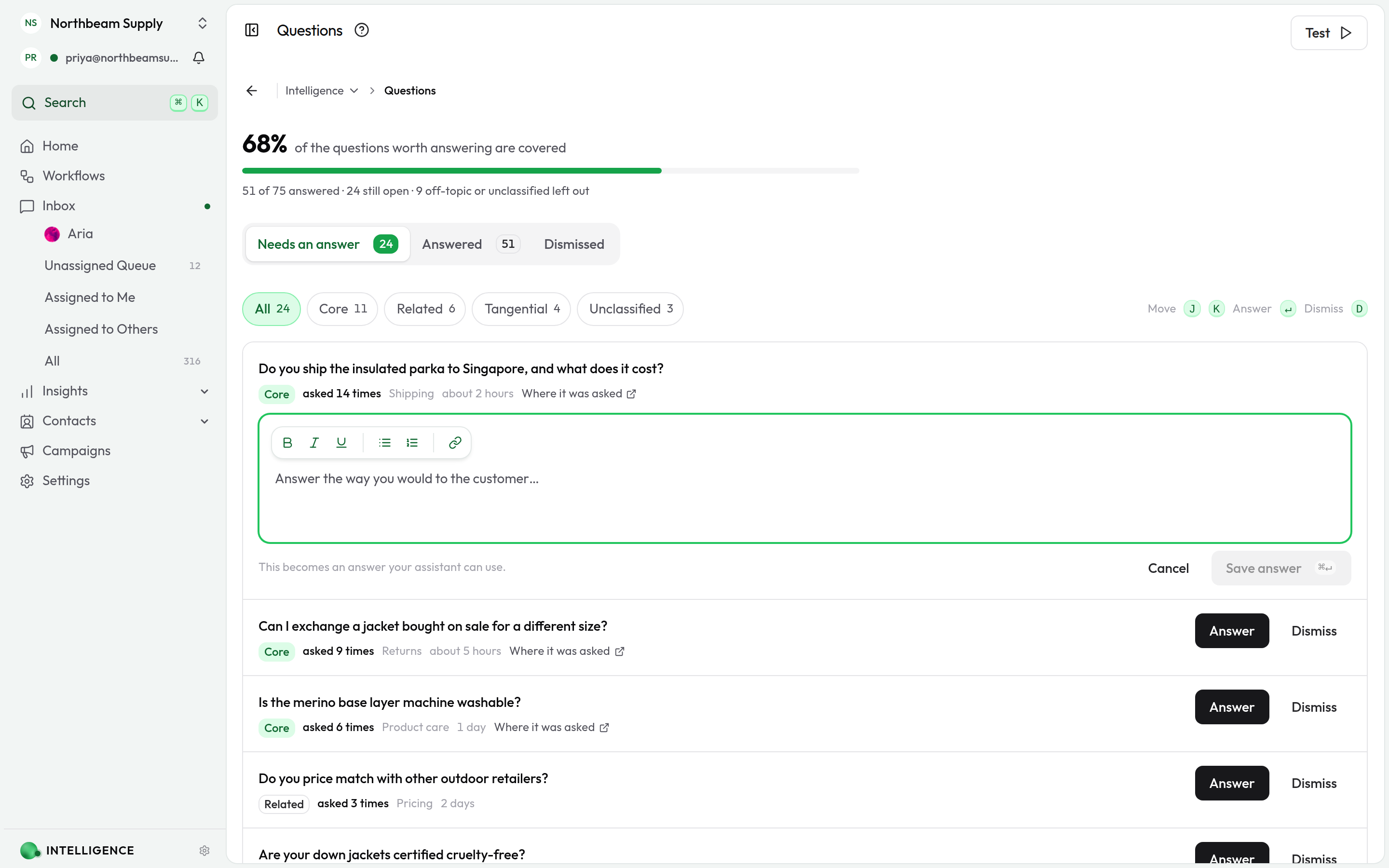The height and width of the screenshot is (868, 1389).
Task: Expand the Northbeam Supply workspace switcher
Action: [203, 23]
